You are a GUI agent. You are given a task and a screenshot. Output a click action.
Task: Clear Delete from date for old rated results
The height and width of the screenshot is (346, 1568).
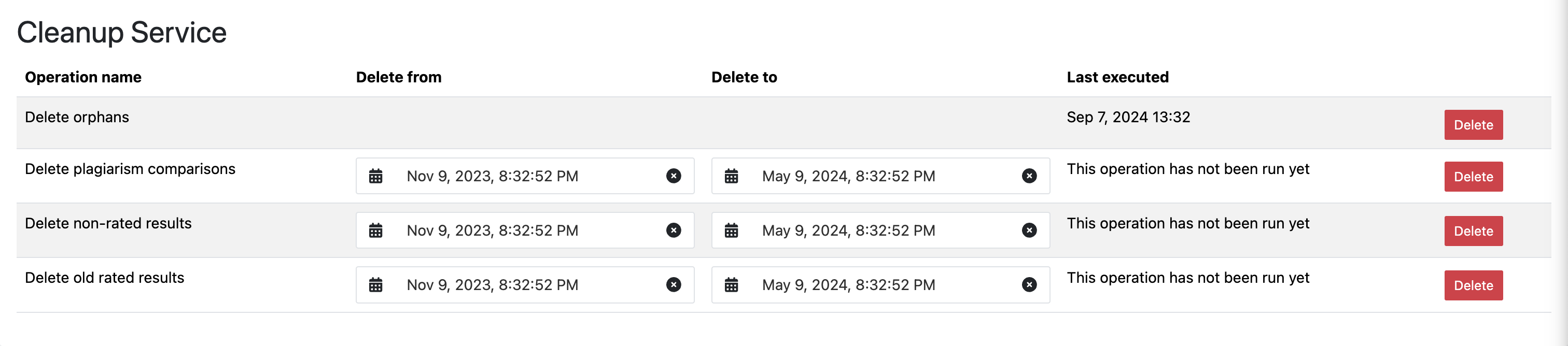tap(673, 284)
